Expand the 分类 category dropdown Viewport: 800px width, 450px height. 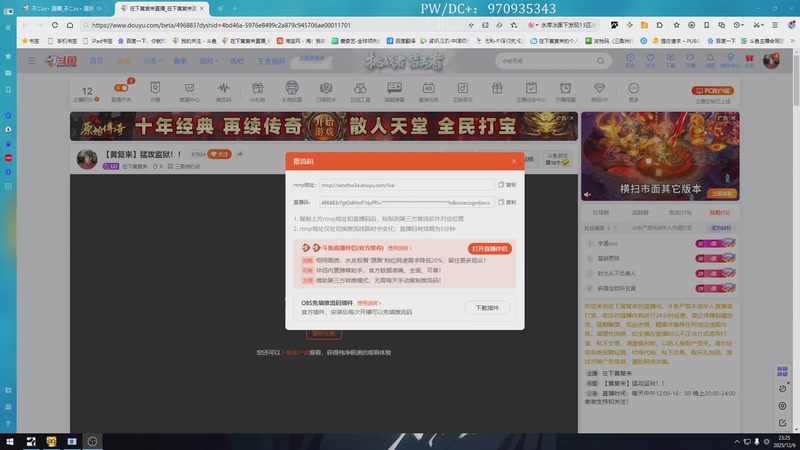coord(152,61)
